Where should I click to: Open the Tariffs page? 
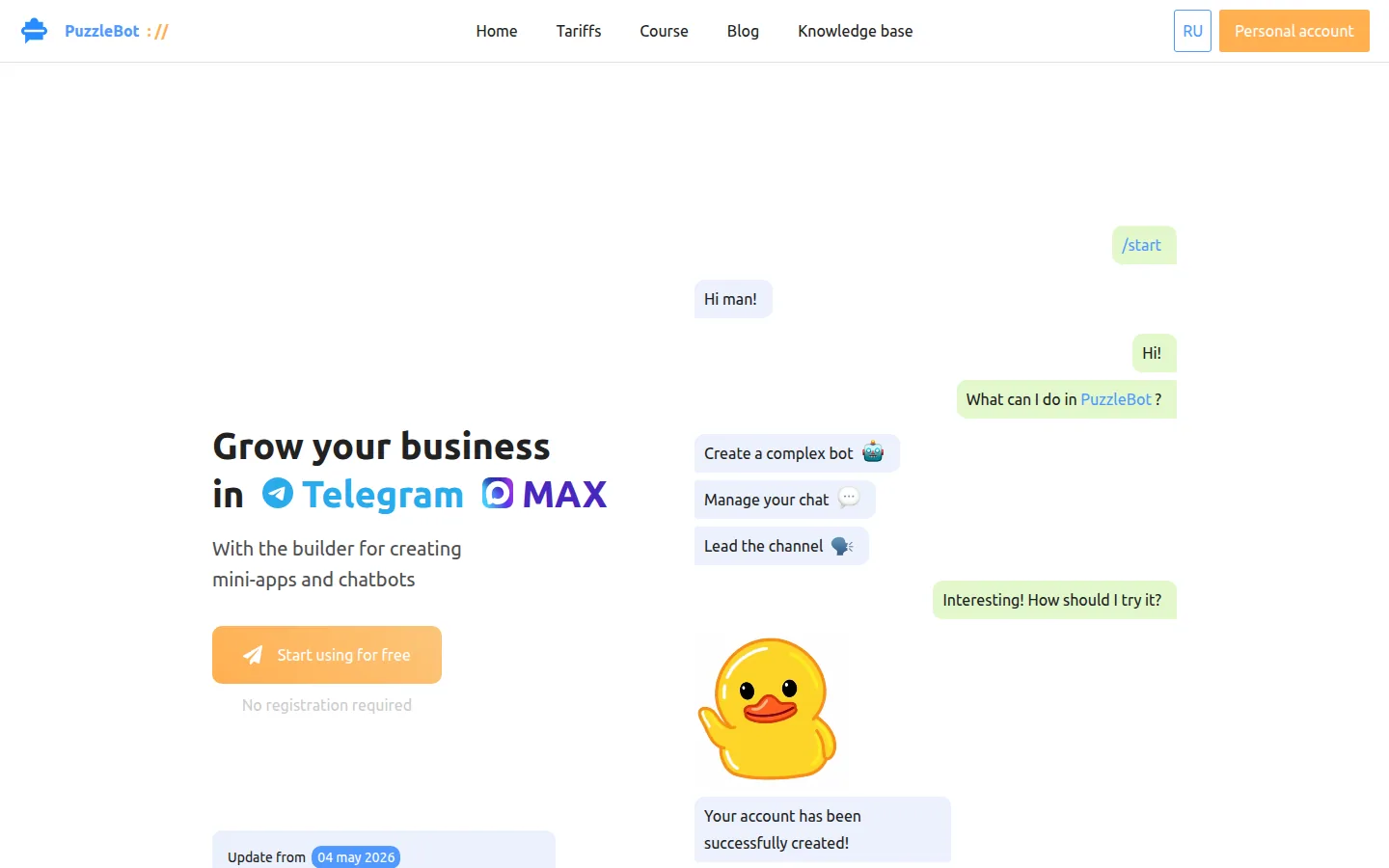click(x=579, y=31)
